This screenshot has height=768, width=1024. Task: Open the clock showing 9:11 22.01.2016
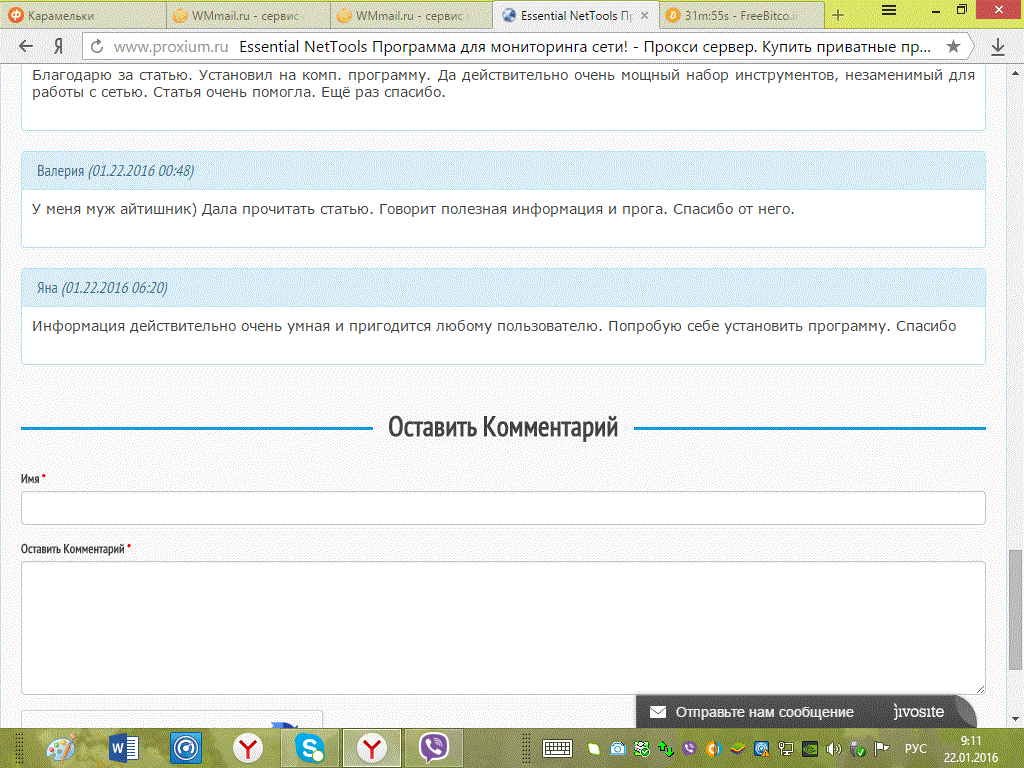click(x=970, y=749)
